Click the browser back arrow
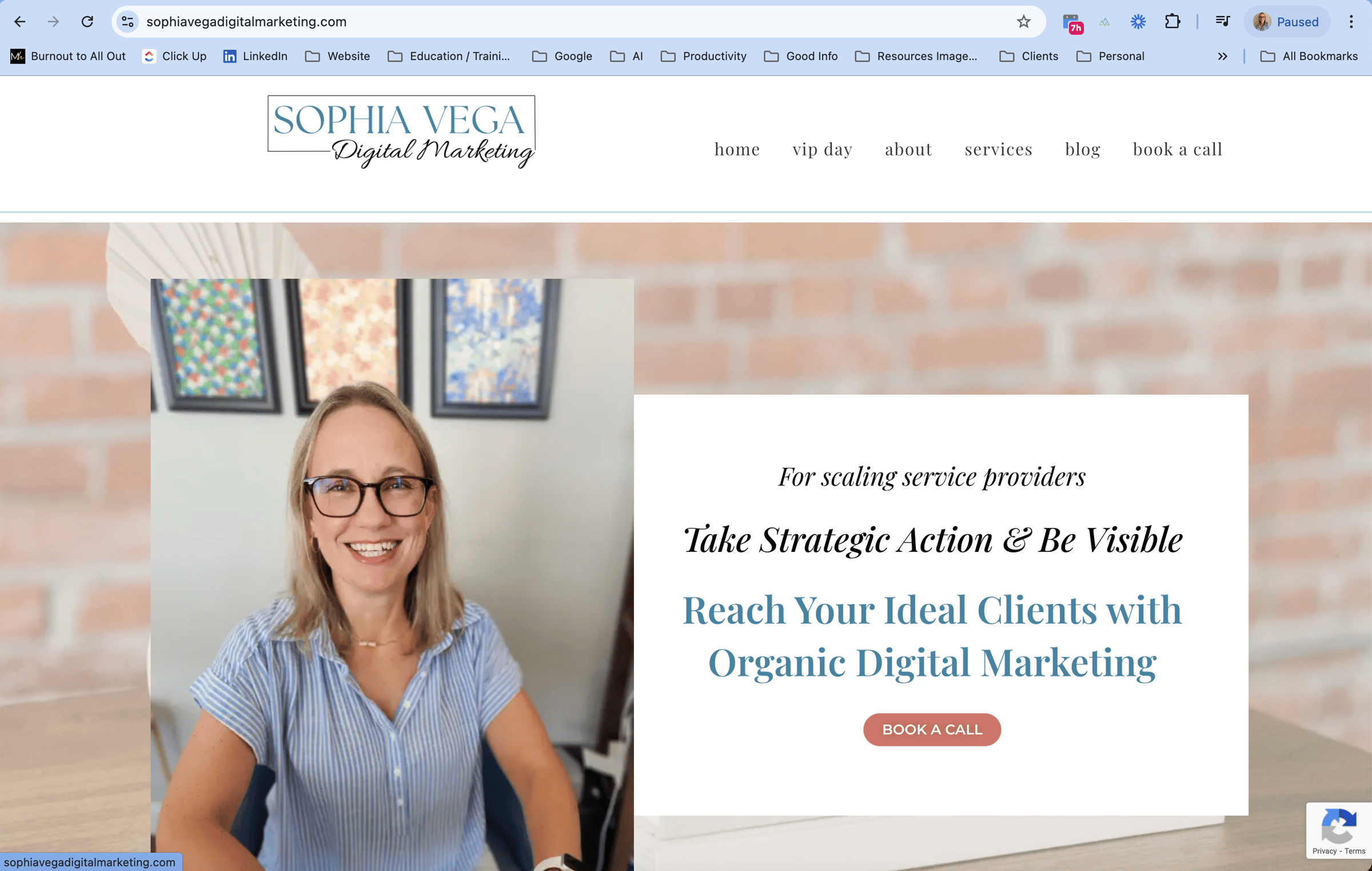The height and width of the screenshot is (871, 1372). tap(20, 22)
